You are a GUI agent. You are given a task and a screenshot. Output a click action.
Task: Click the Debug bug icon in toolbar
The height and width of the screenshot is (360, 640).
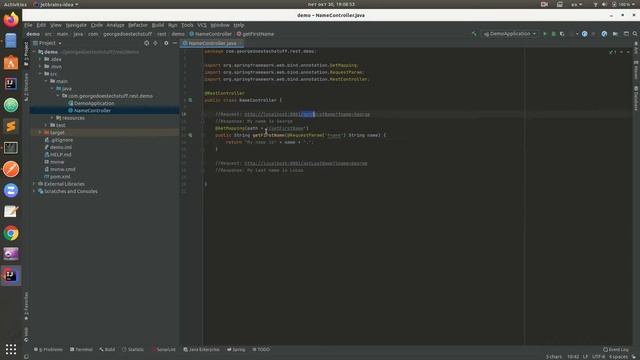point(553,34)
